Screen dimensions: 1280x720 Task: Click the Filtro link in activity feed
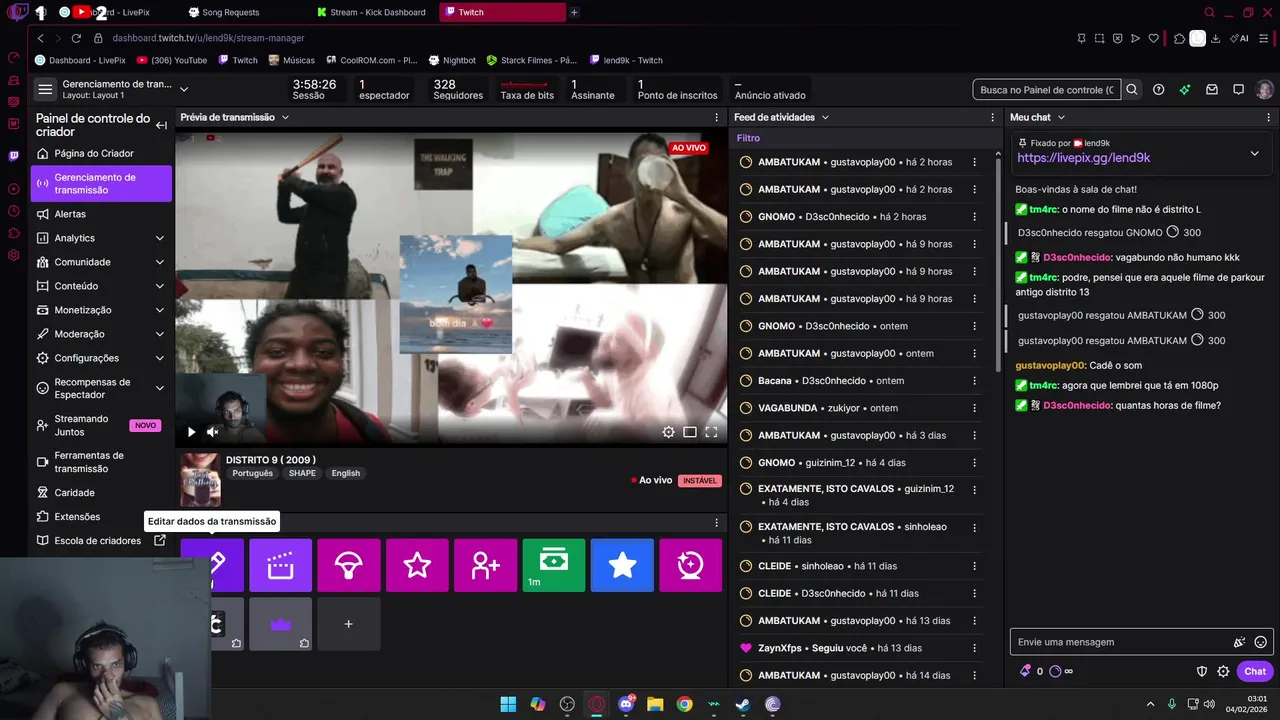748,138
